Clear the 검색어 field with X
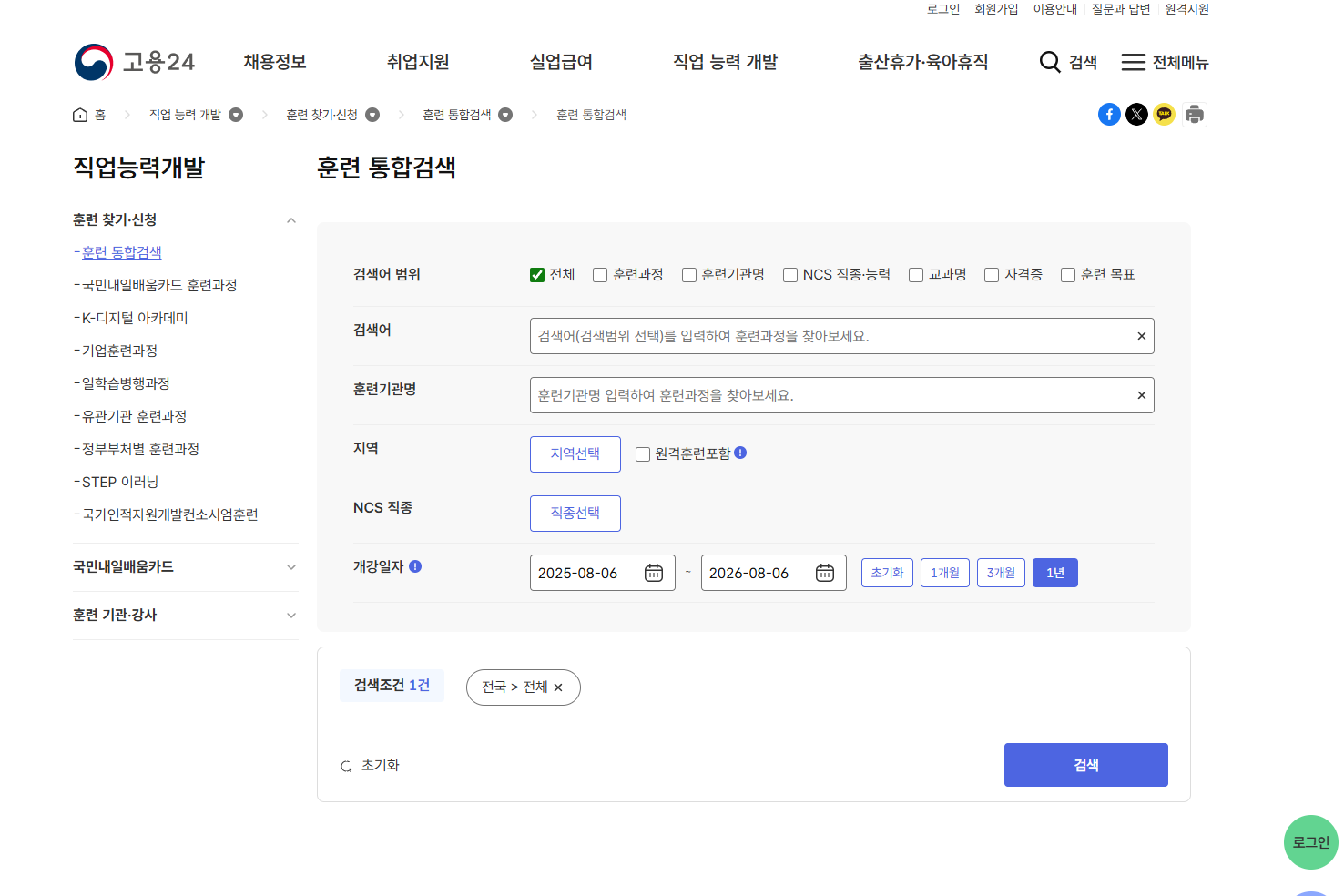The width and height of the screenshot is (1344, 896). [1141, 336]
